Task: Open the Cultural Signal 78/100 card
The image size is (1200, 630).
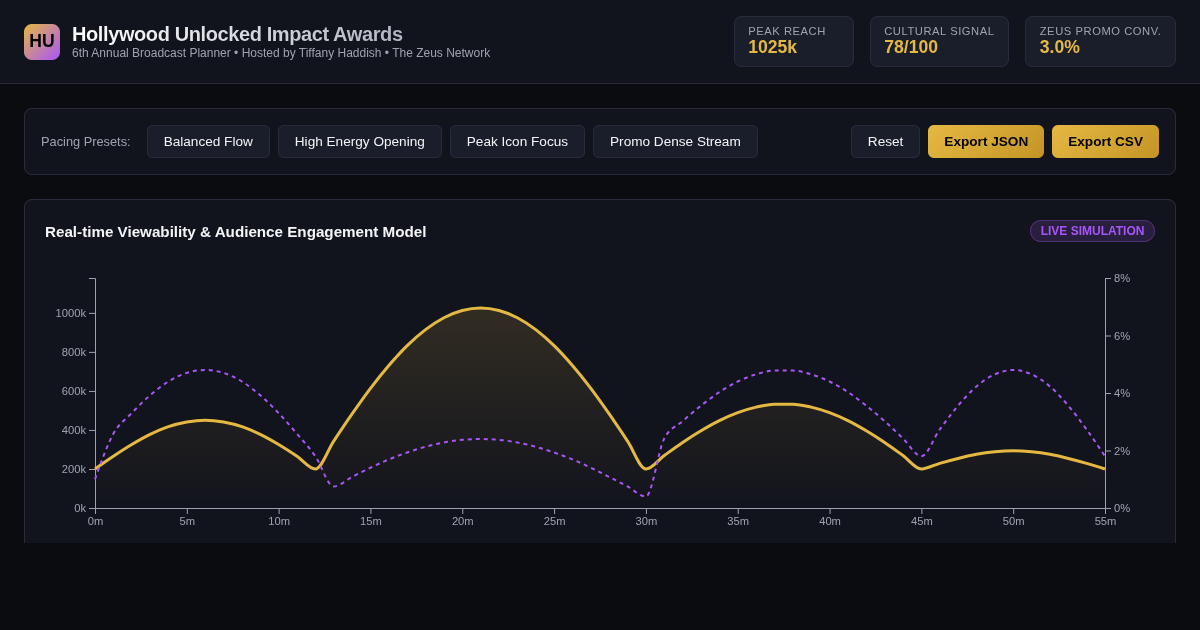Action: [939, 41]
